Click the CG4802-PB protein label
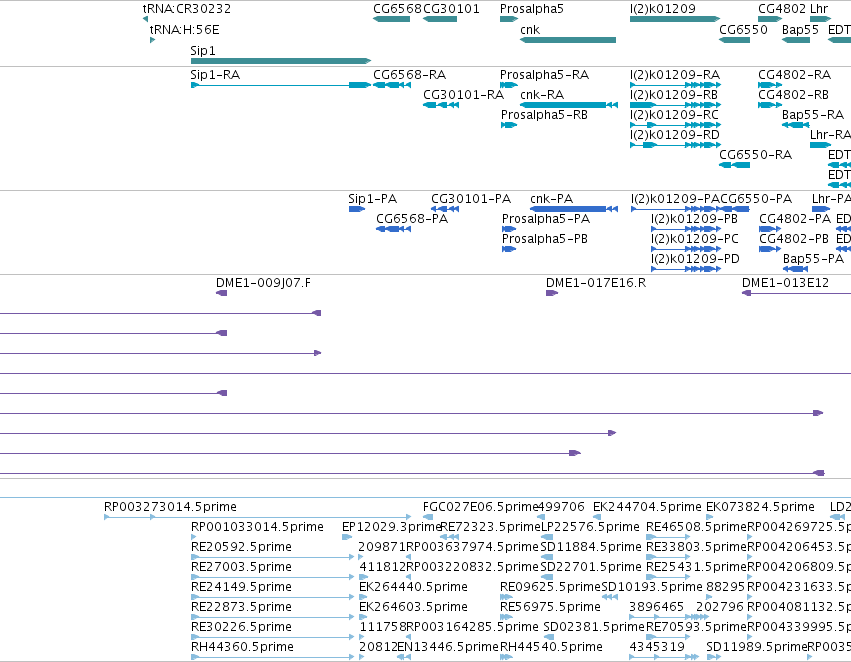The width and height of the screenshot is (851, 662). point(794,239)
